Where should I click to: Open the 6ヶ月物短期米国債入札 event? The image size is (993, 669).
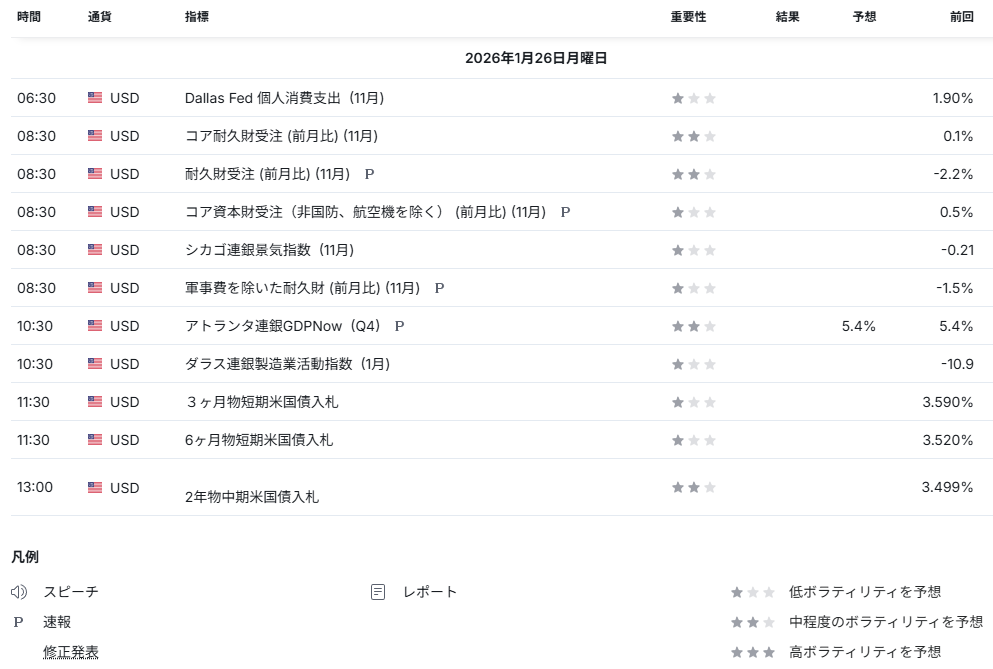[259, 440]
